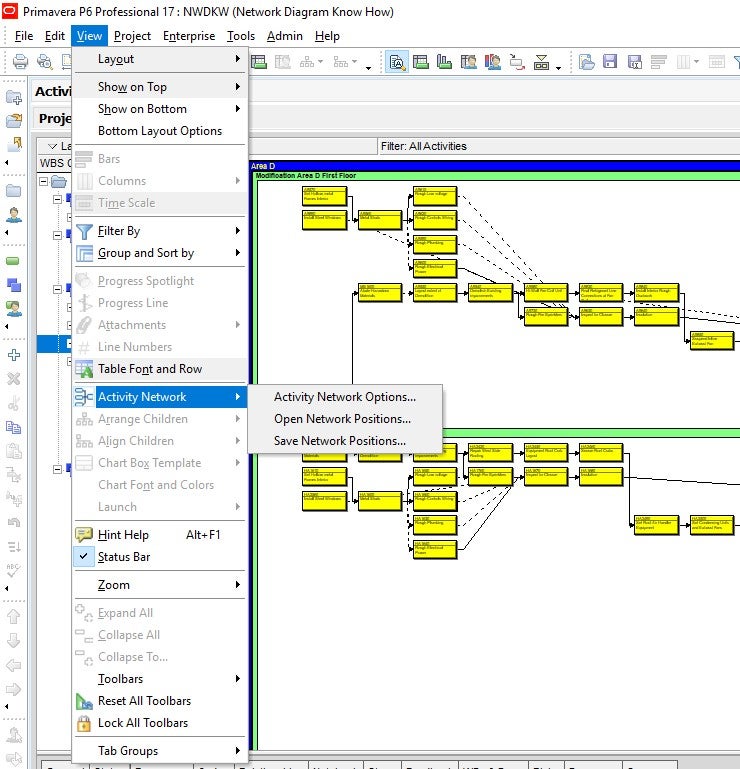Click the Gantt Chart toolbar icon
Image resolution: width=740 pixels, height=769 pixels.
[258, 62]
